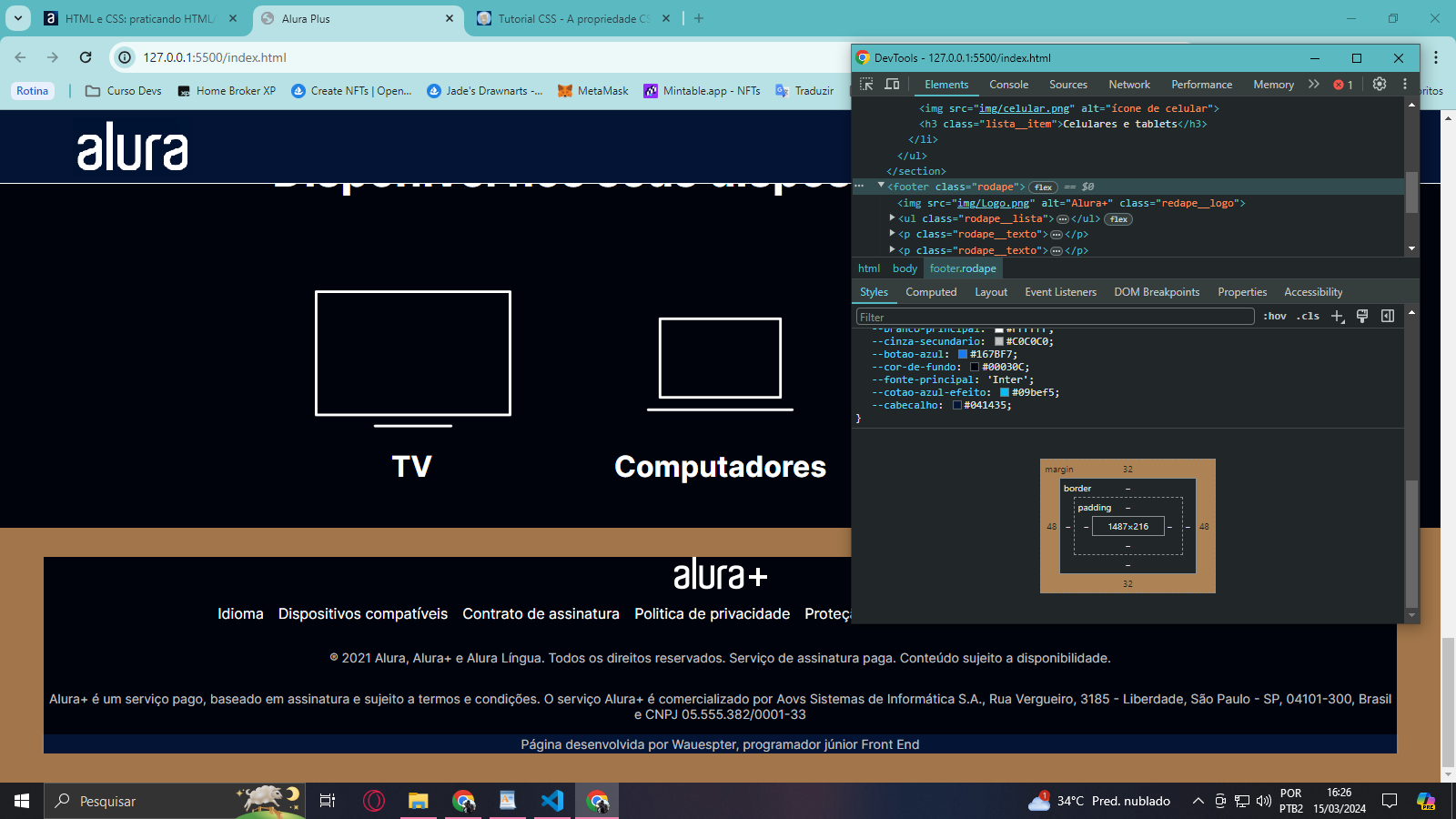Select footer.rodape in the DOM breadcrumb
Viewport: 1456px width, 819px height.
pyautogui.click(x=963, y=268)
